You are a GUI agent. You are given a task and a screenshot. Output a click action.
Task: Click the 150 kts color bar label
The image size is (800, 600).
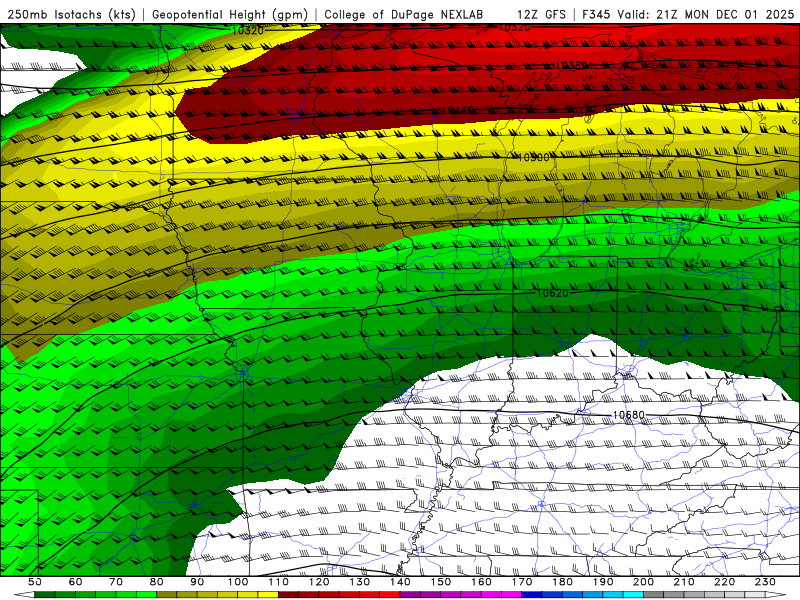441,582
